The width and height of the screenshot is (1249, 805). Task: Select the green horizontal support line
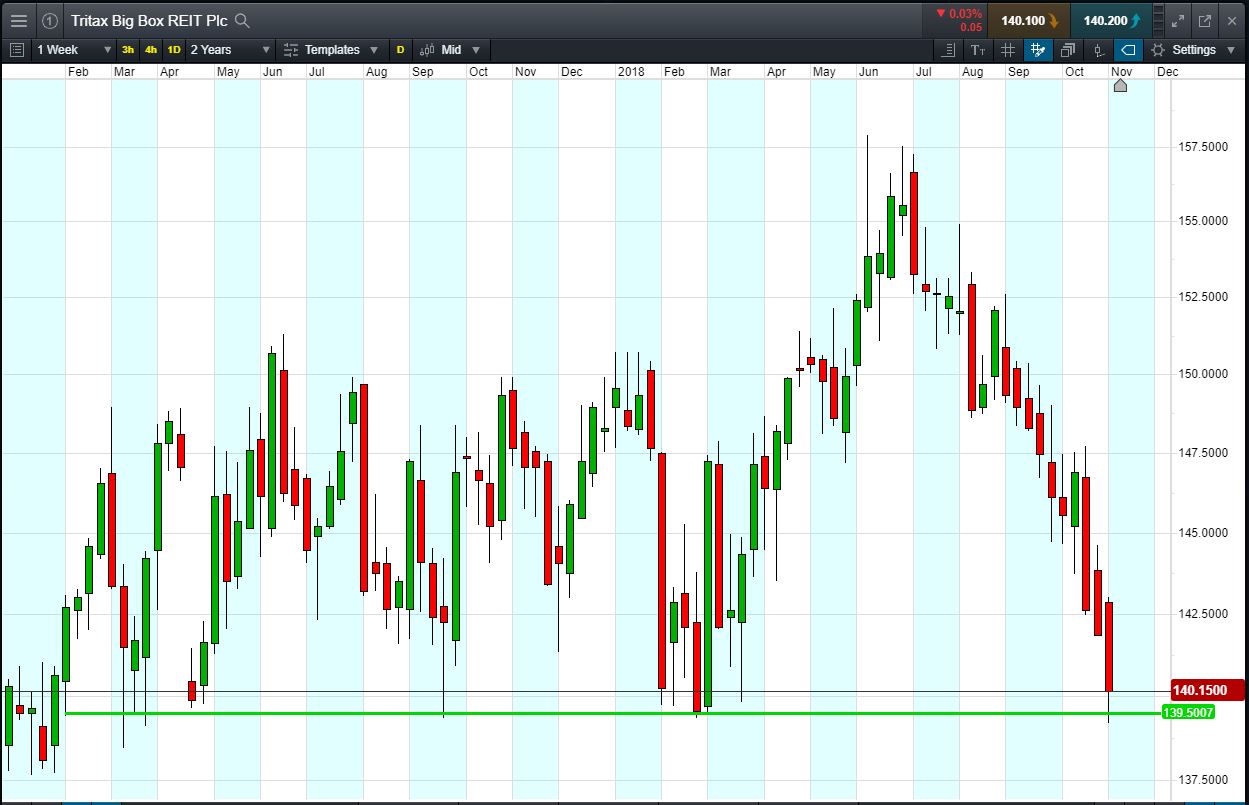[612, 713]
